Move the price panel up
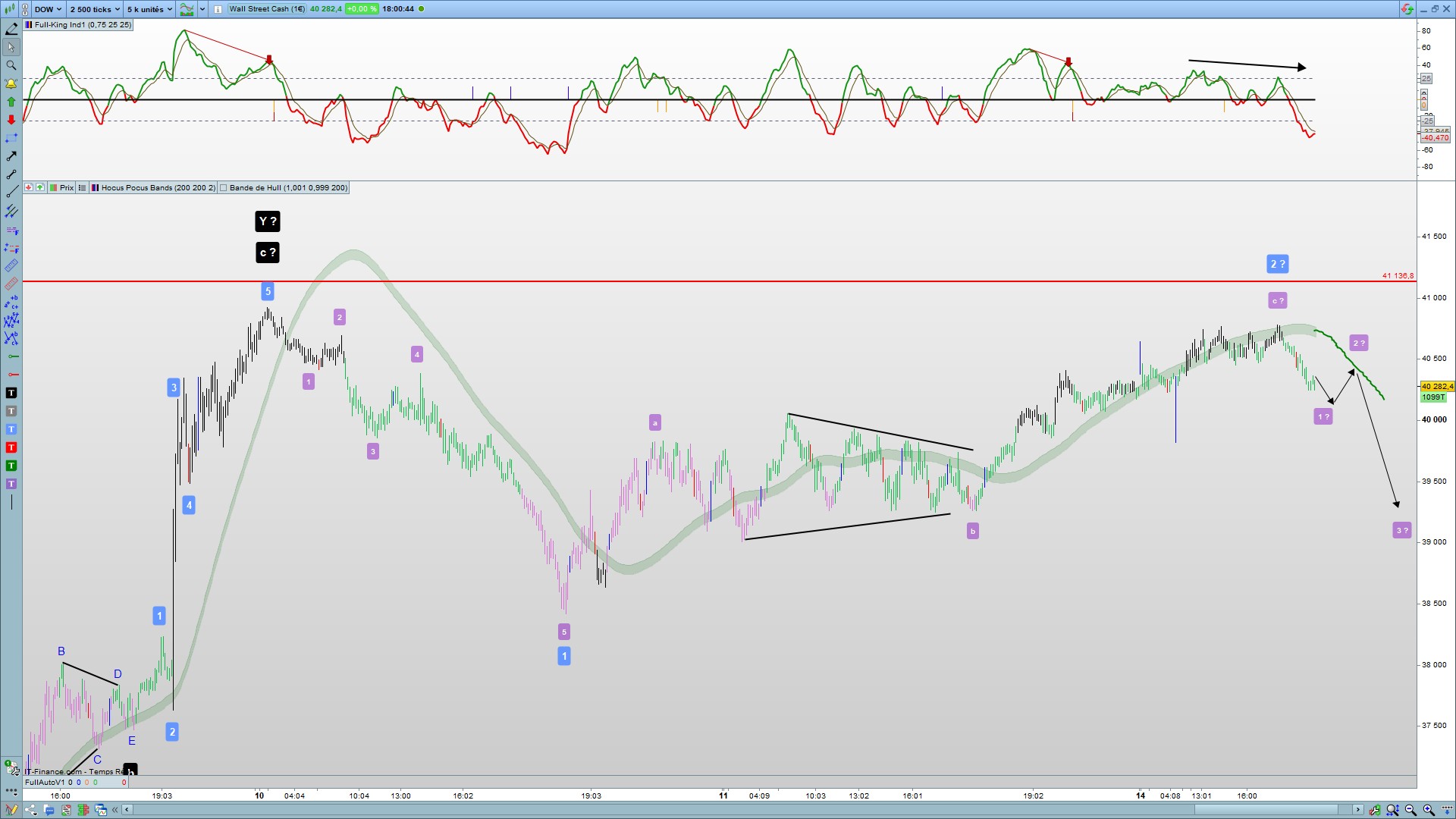 coord(39,188)
